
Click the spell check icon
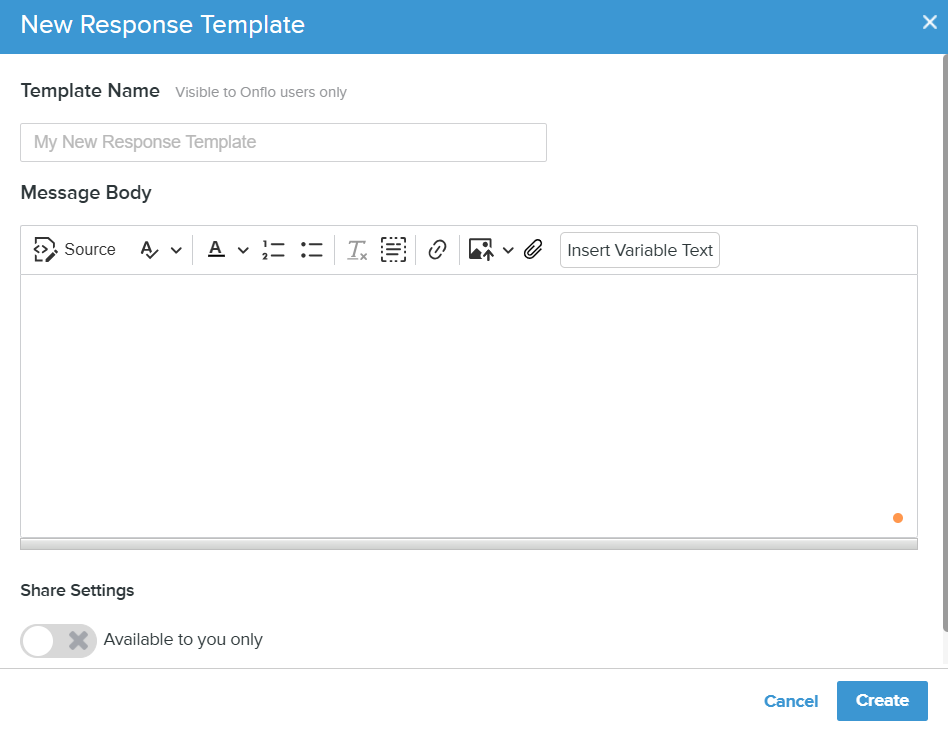tap(149, 250)
